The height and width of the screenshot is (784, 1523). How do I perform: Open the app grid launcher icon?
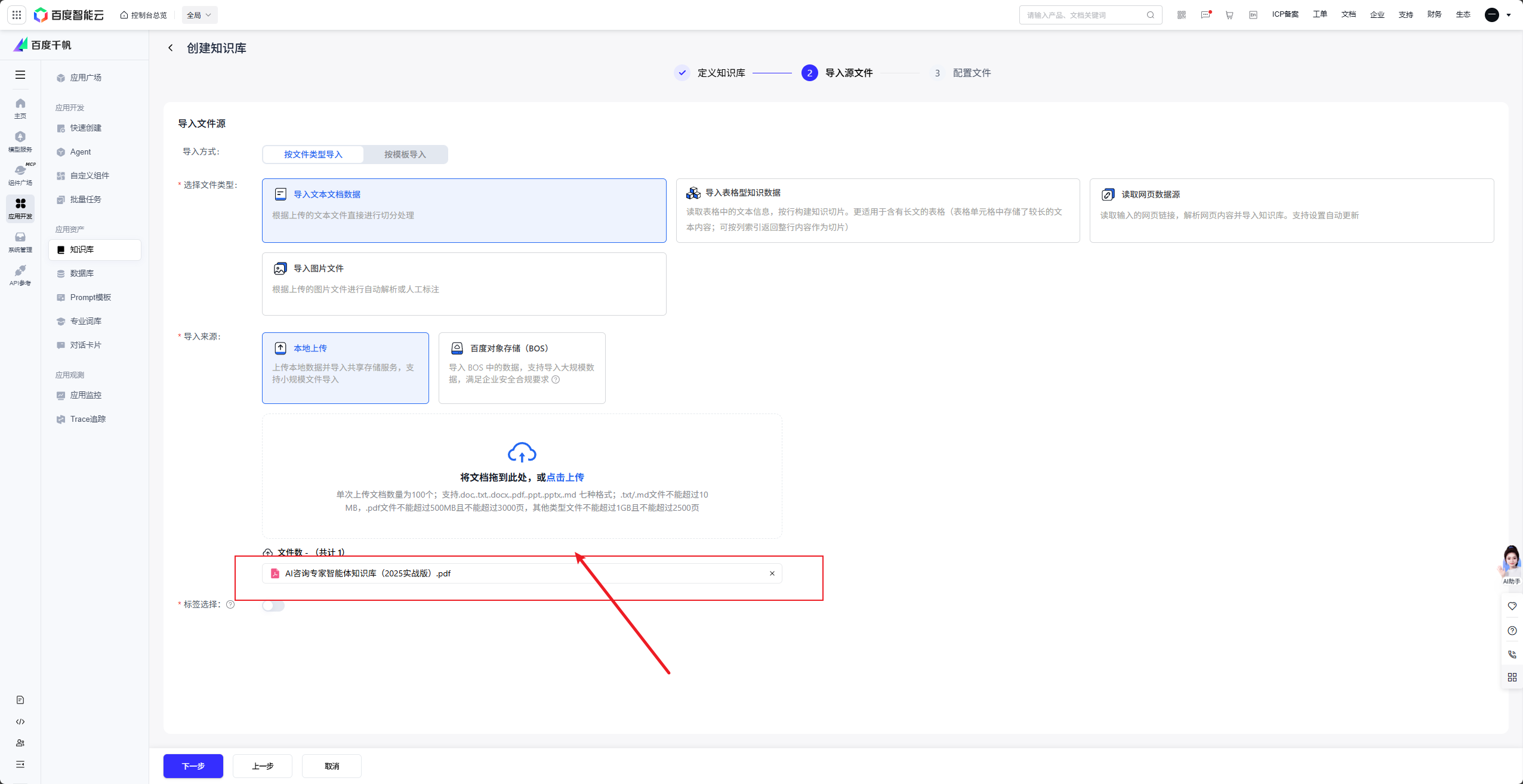[17, 15]
